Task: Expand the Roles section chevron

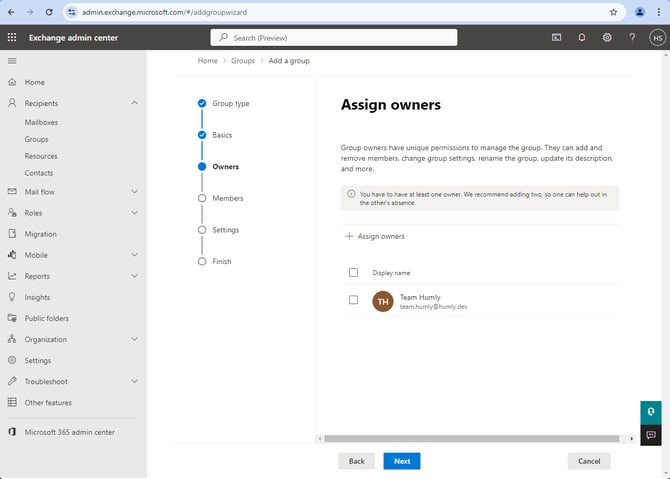Action: [x=134, y=213]
